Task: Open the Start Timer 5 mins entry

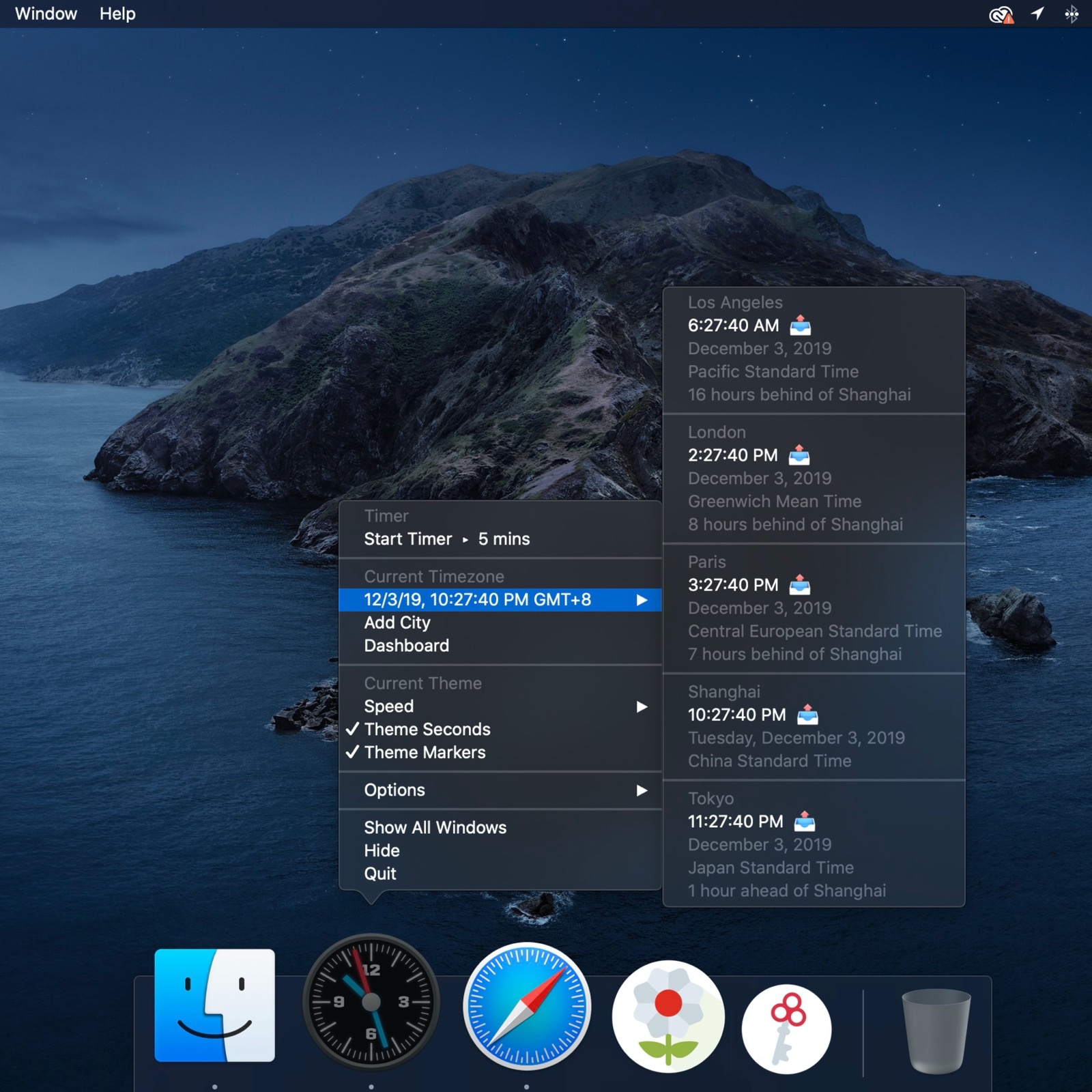Action: coord(446,539)
